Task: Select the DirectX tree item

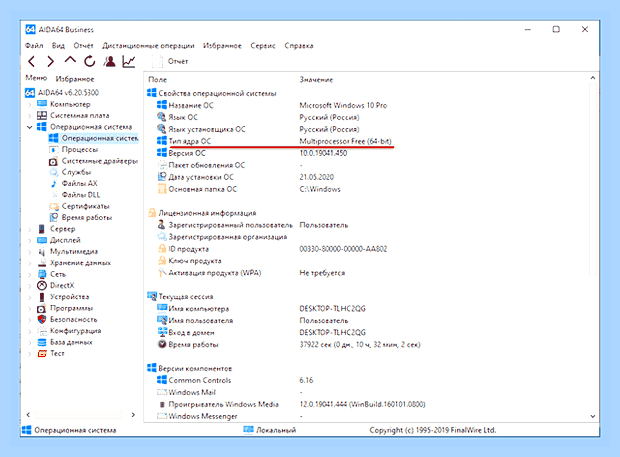Action: (x=62, y=285)
